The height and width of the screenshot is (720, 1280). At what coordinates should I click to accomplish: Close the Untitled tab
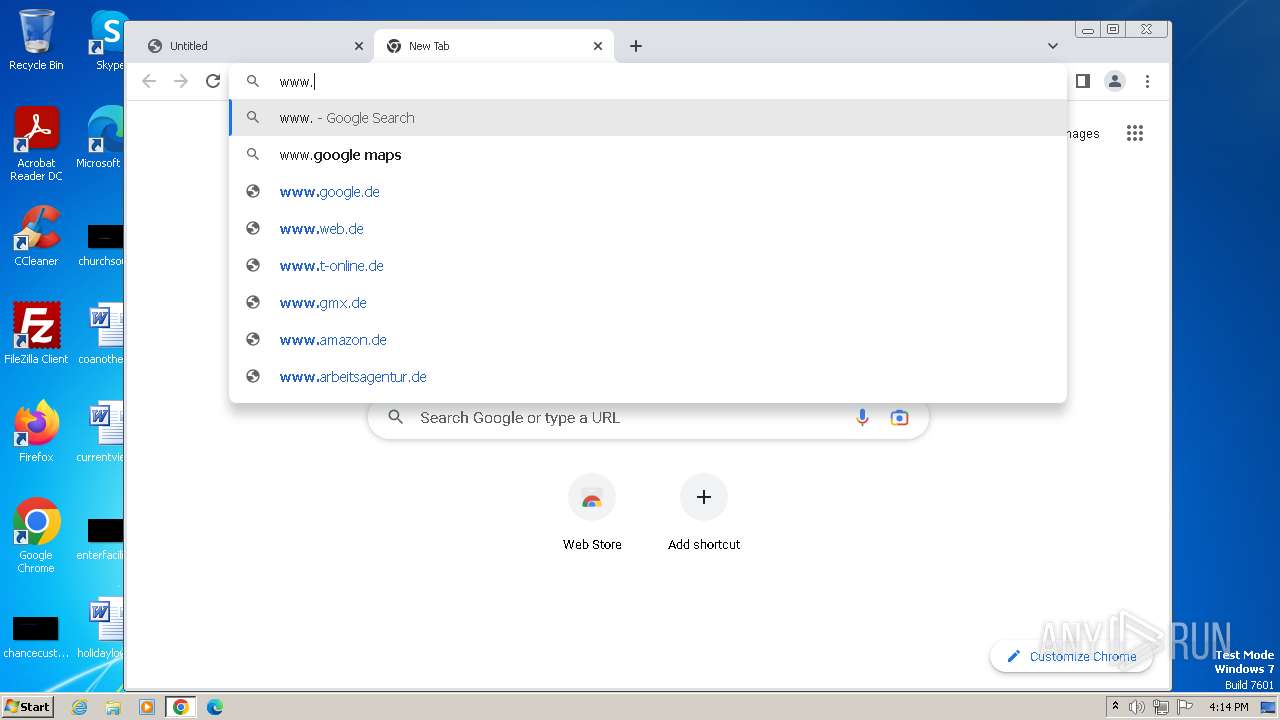pyautogui.click(x=359, y=46)
